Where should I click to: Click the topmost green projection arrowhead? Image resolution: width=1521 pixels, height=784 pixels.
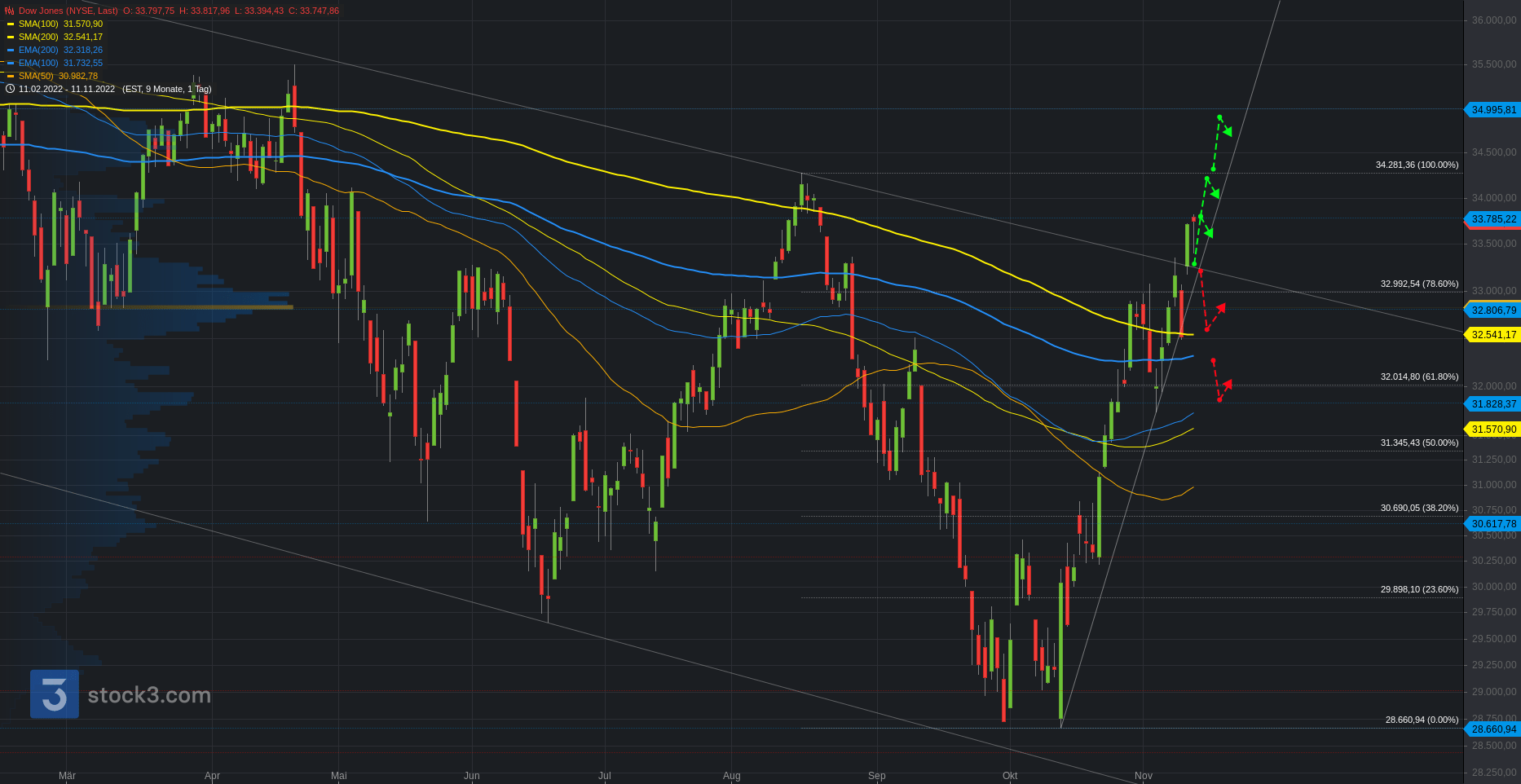click(x=1227, y=132)
